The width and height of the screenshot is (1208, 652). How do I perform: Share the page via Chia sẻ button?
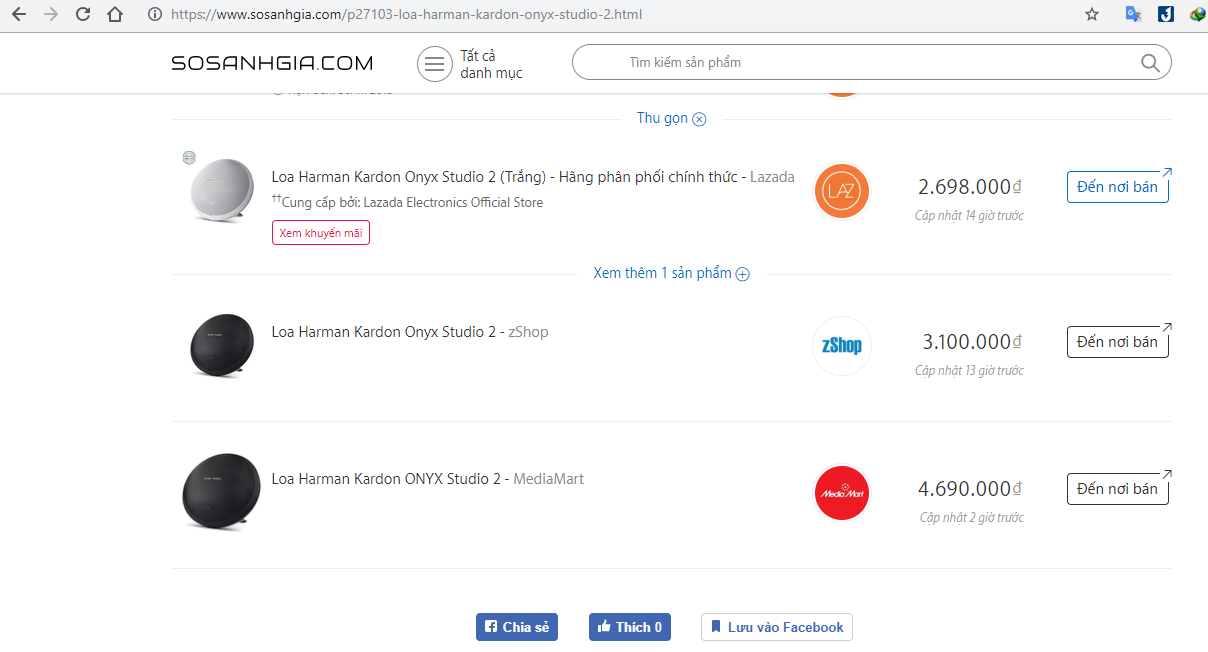(517, 627)
